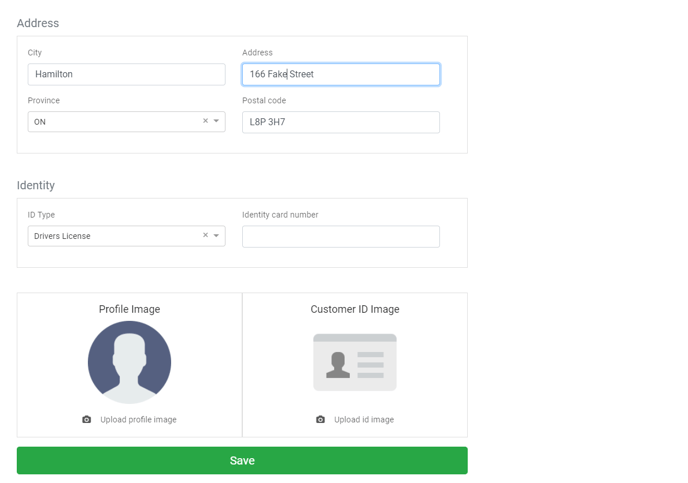
Task: Expand the Province dropdown arrow
Action: pos(217,121)
